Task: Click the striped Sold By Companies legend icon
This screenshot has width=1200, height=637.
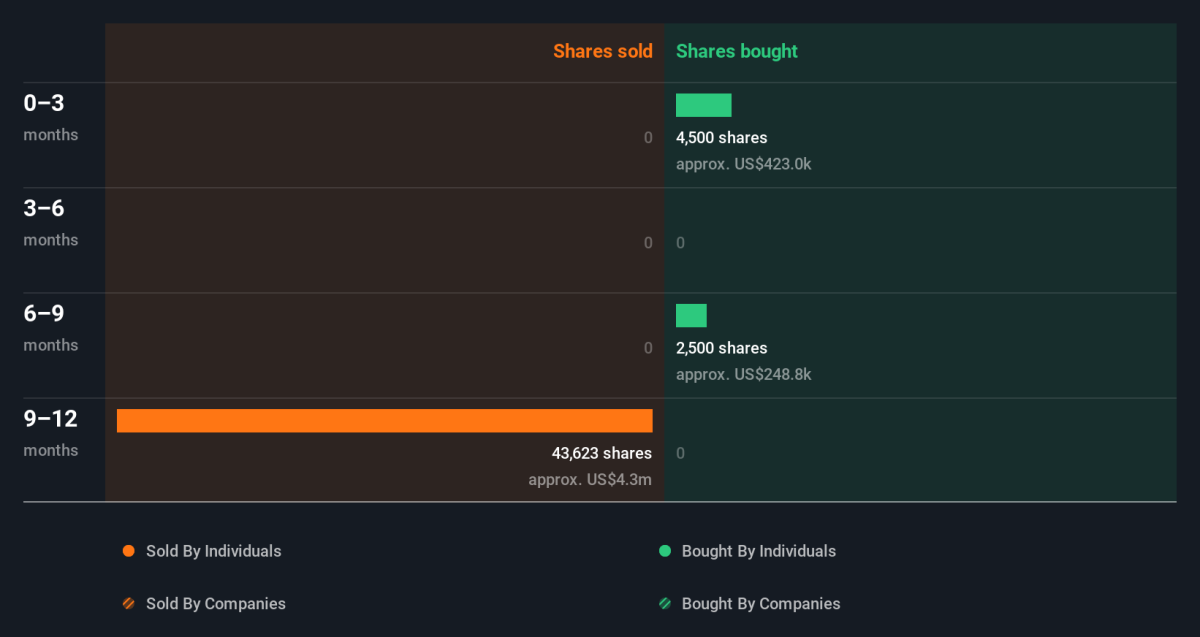Action: pos(128,604)
